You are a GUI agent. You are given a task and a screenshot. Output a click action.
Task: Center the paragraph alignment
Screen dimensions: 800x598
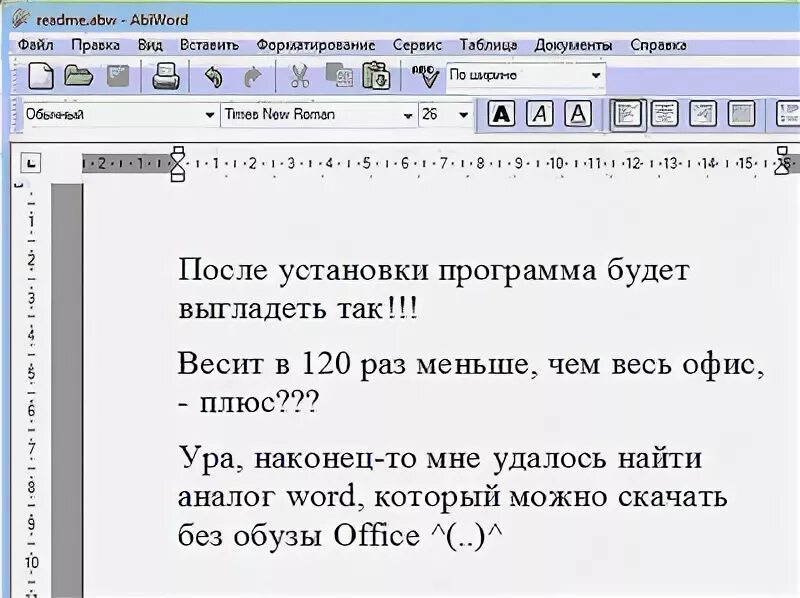click(x=664, y=113)
